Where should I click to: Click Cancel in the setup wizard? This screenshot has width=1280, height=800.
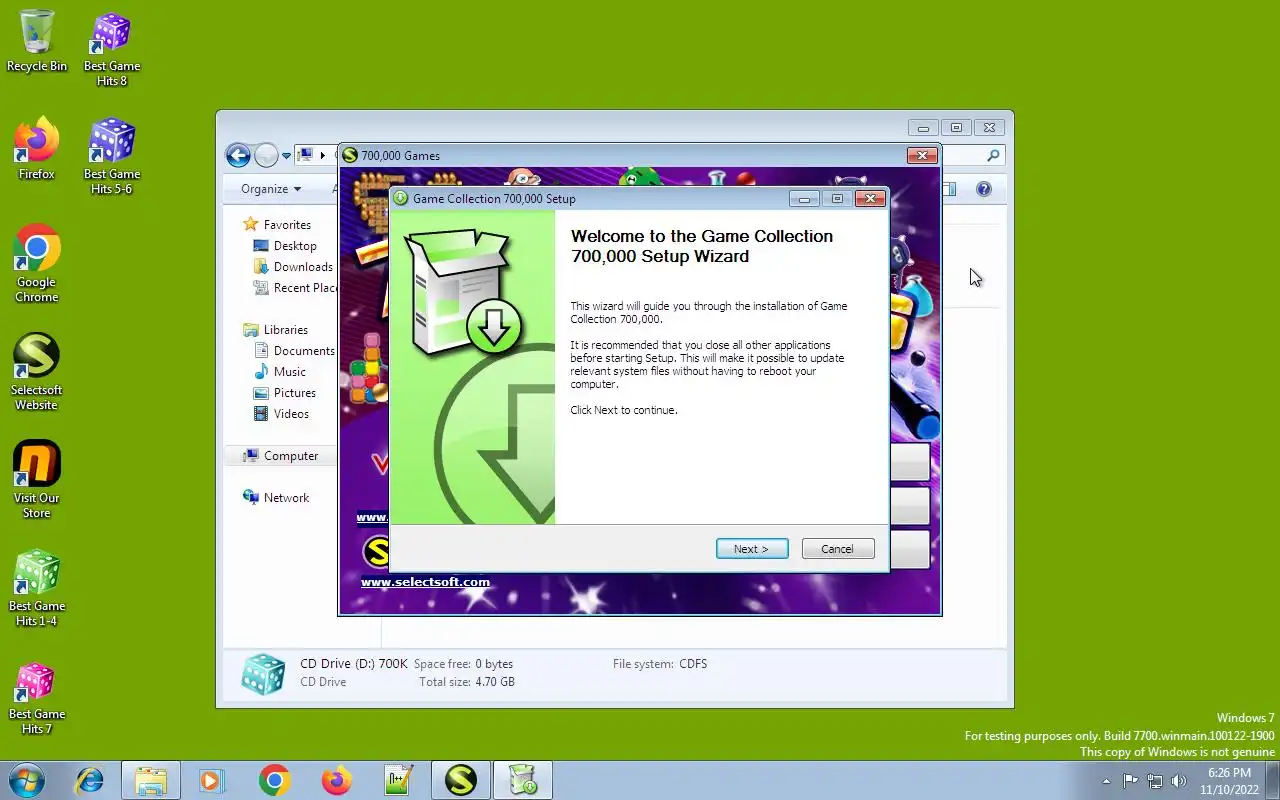838,549
